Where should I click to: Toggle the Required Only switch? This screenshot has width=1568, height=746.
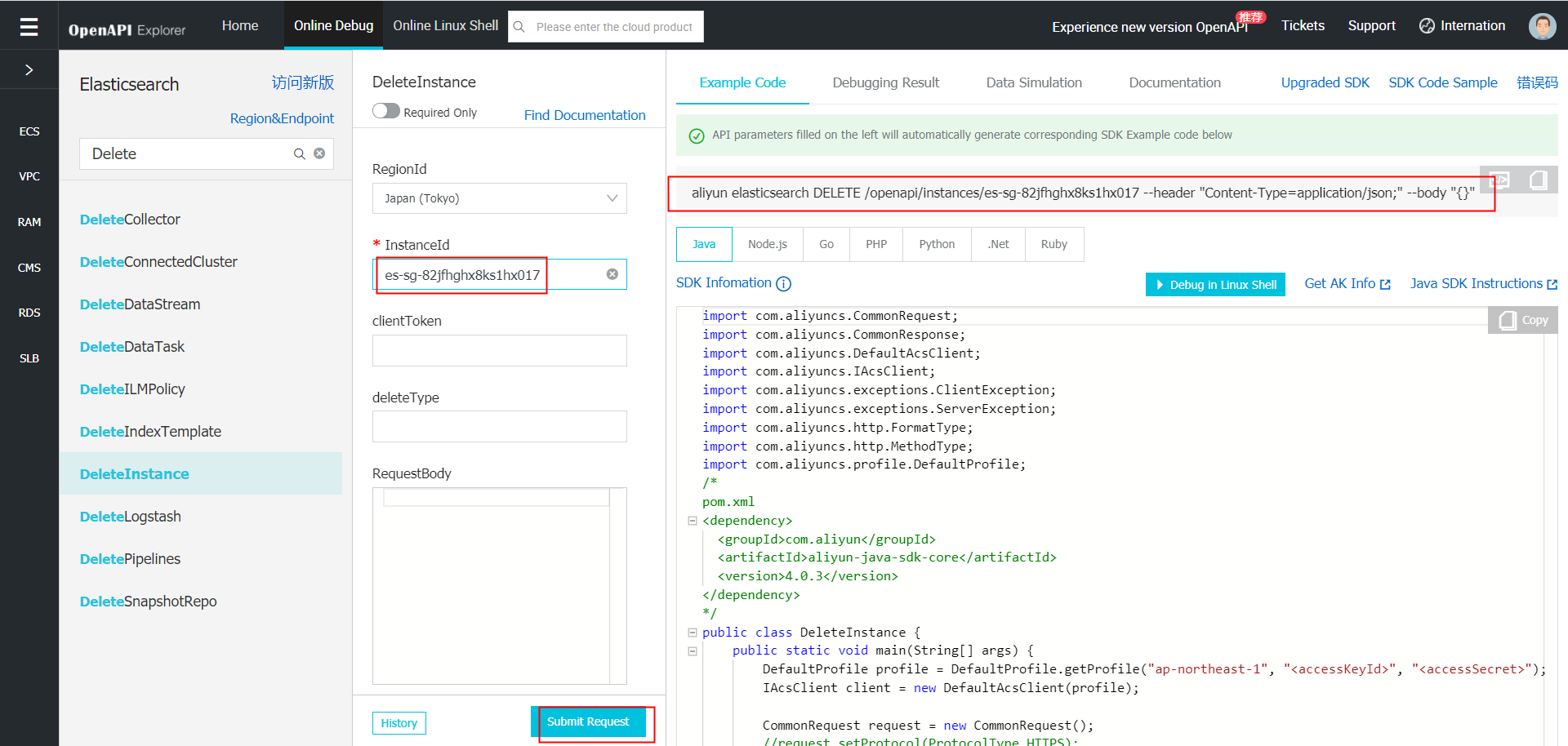(386, 111)
